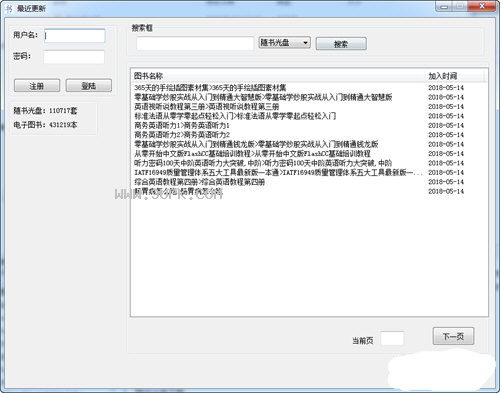This screenshot has width=502, height=394.
Task: Select row 英语视听说教程第三册
Action: pos(309,107)
